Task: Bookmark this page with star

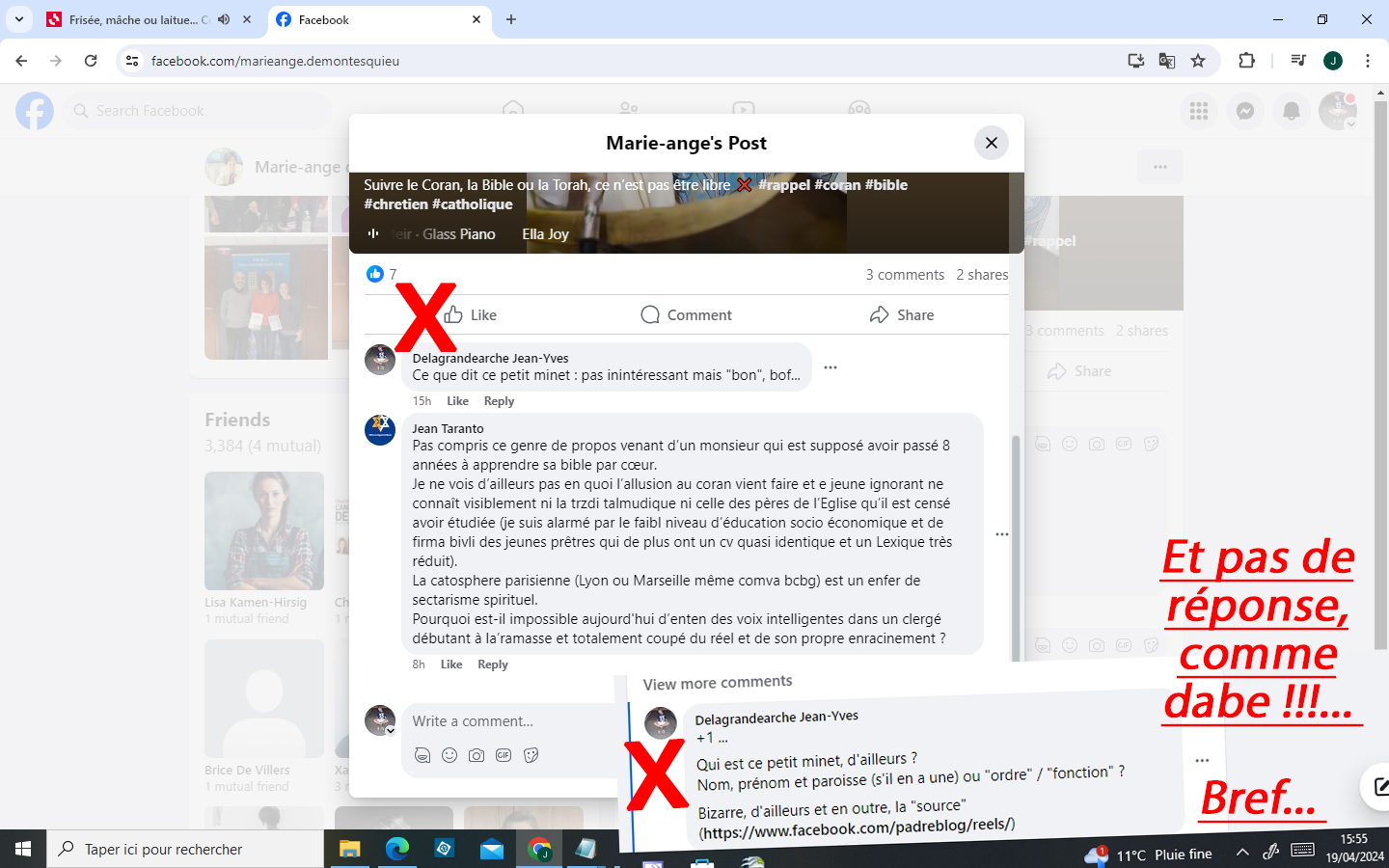Action: (1198, 61)
